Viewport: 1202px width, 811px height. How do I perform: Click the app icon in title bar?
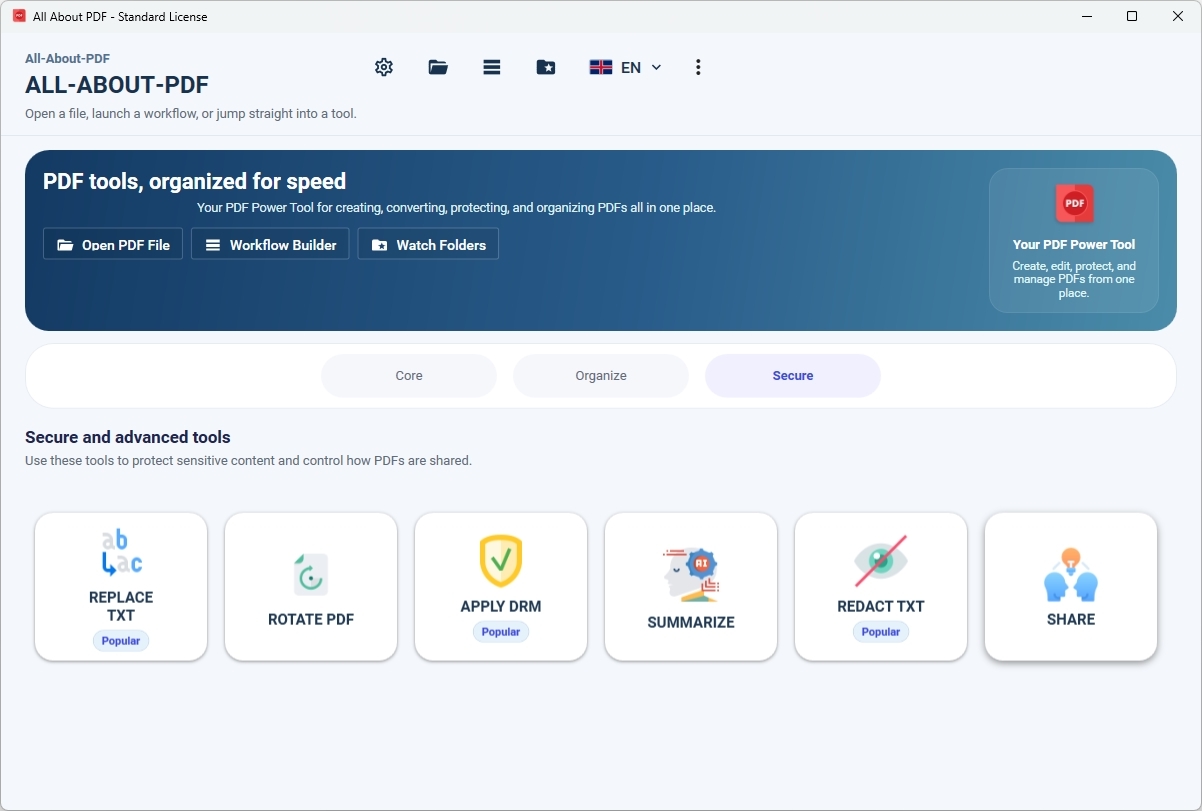click(x=19, y=16)
